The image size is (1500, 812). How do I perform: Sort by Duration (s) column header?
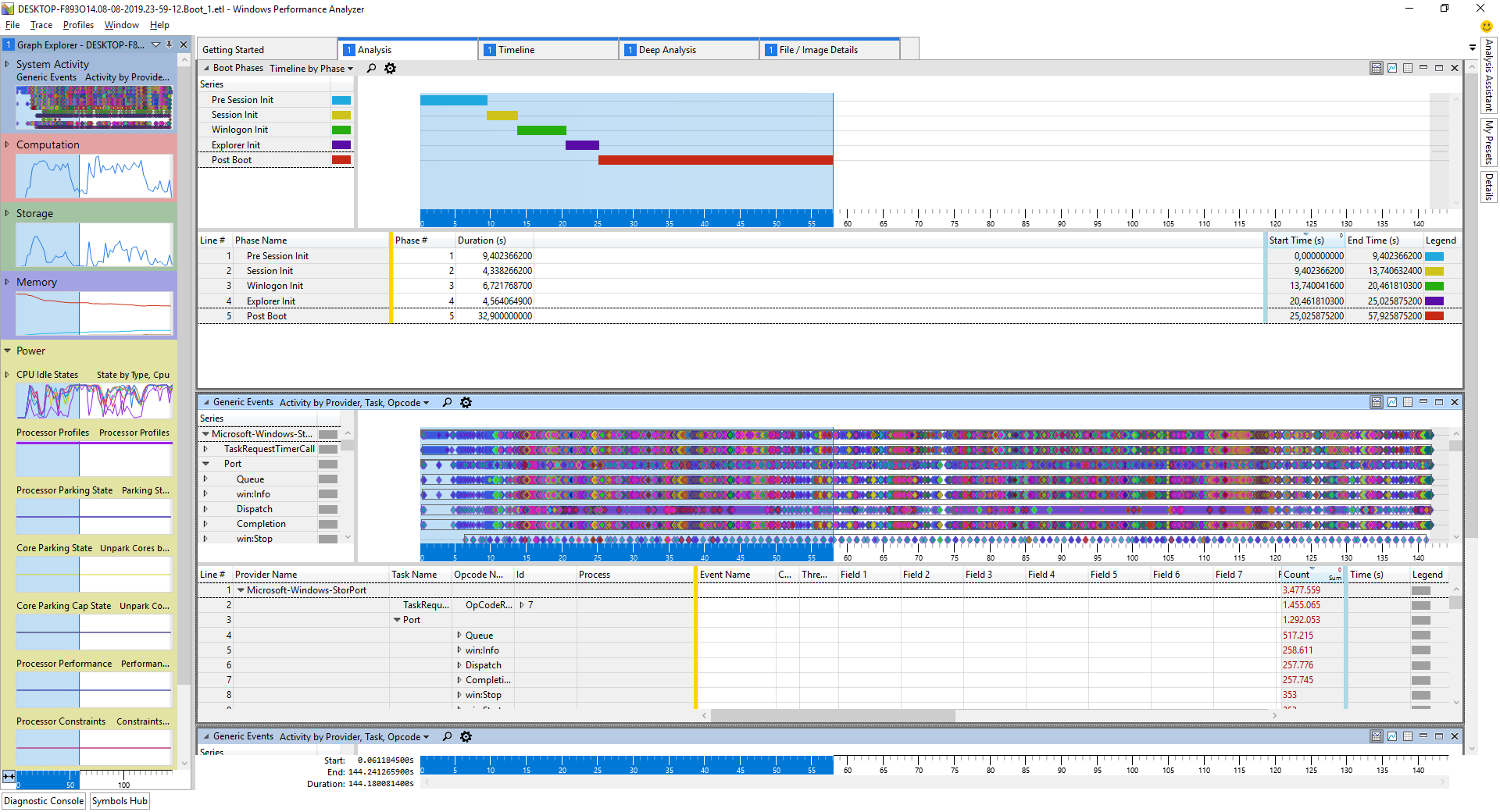coord(494,240)
